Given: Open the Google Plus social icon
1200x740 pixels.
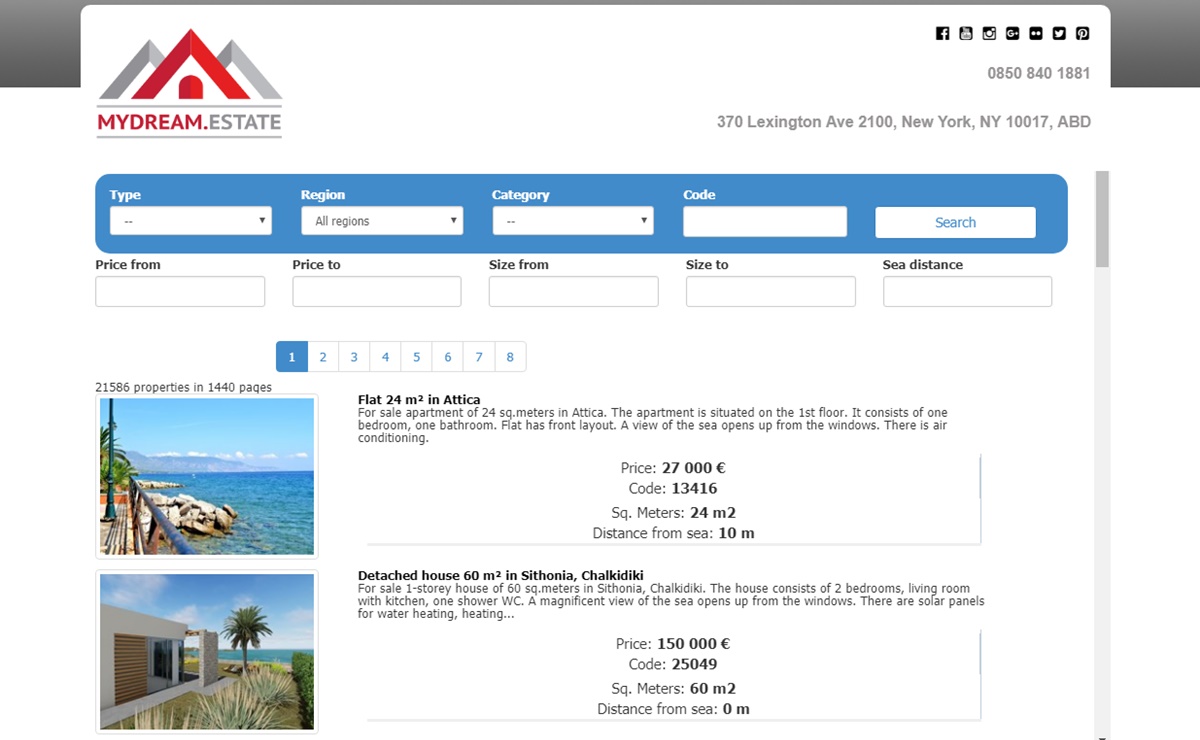Looking at the screenshot, I should pos(1012,33).
